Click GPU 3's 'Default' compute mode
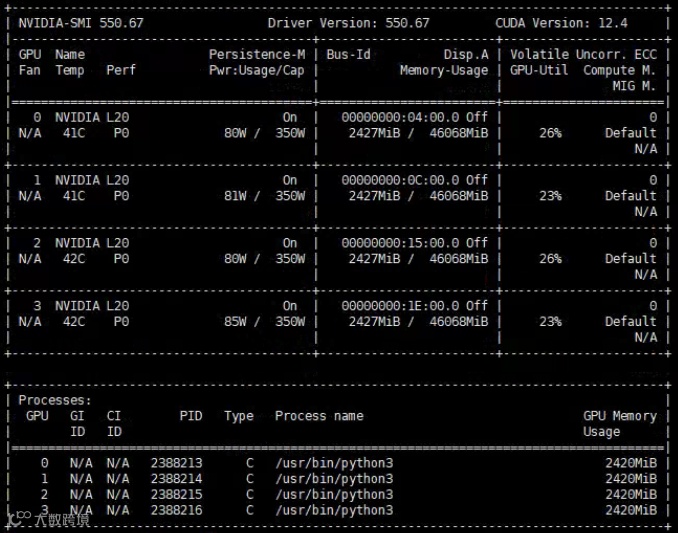This screenshot has height=533, width=678. (630, 322)
